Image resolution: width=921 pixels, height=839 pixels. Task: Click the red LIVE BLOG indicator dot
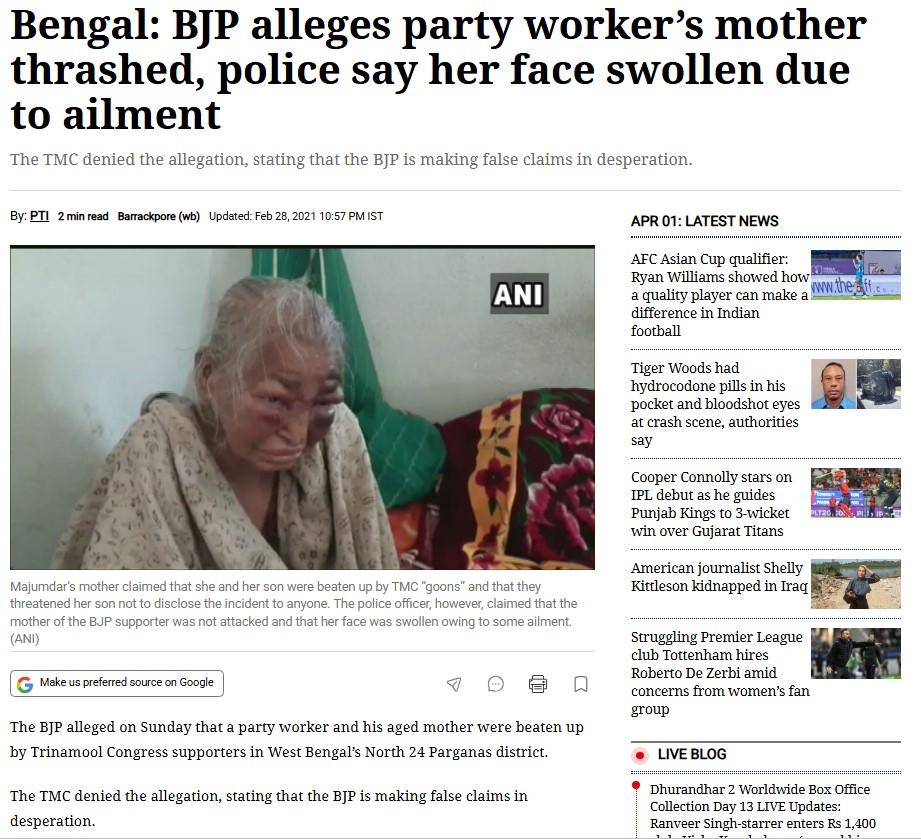640,755
